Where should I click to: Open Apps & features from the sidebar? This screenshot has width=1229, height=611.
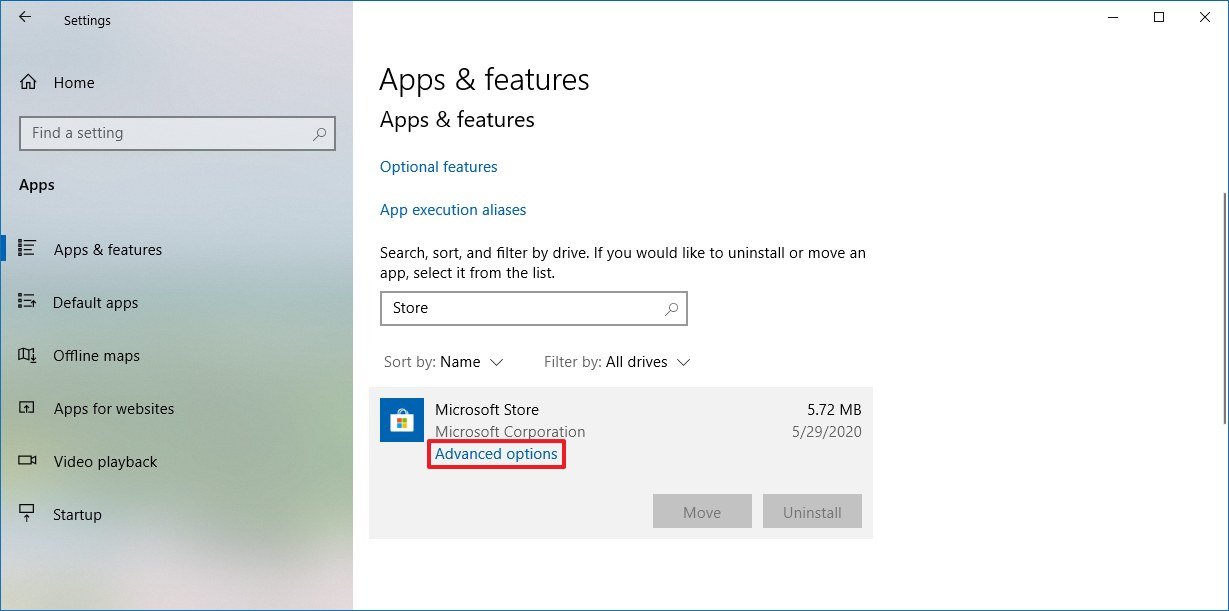coord(107,249)
